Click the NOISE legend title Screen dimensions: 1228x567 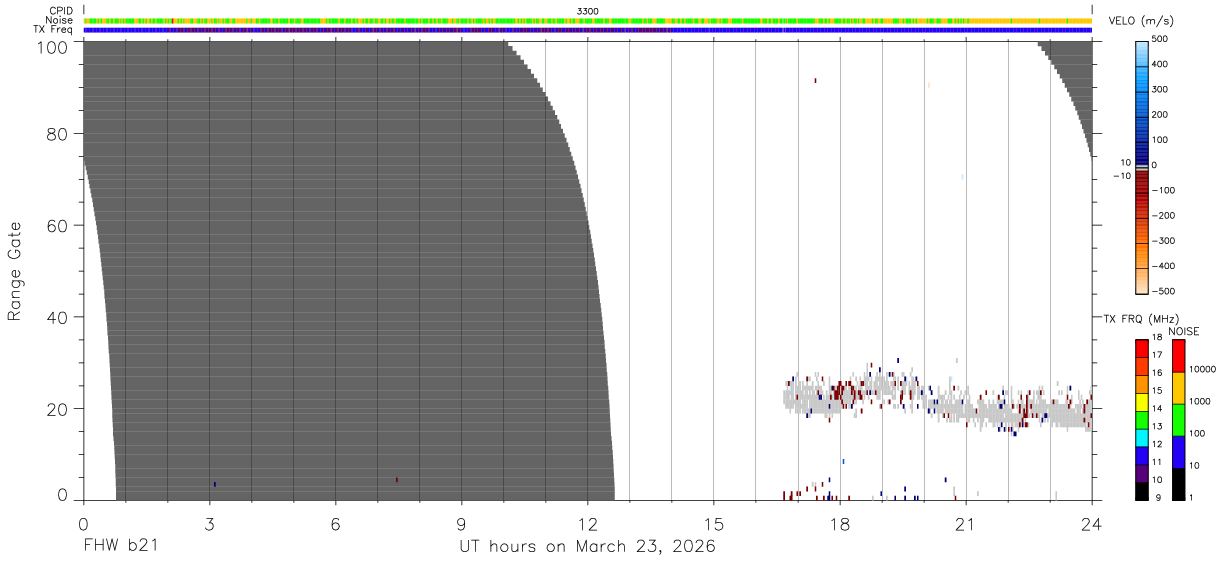1184,331
